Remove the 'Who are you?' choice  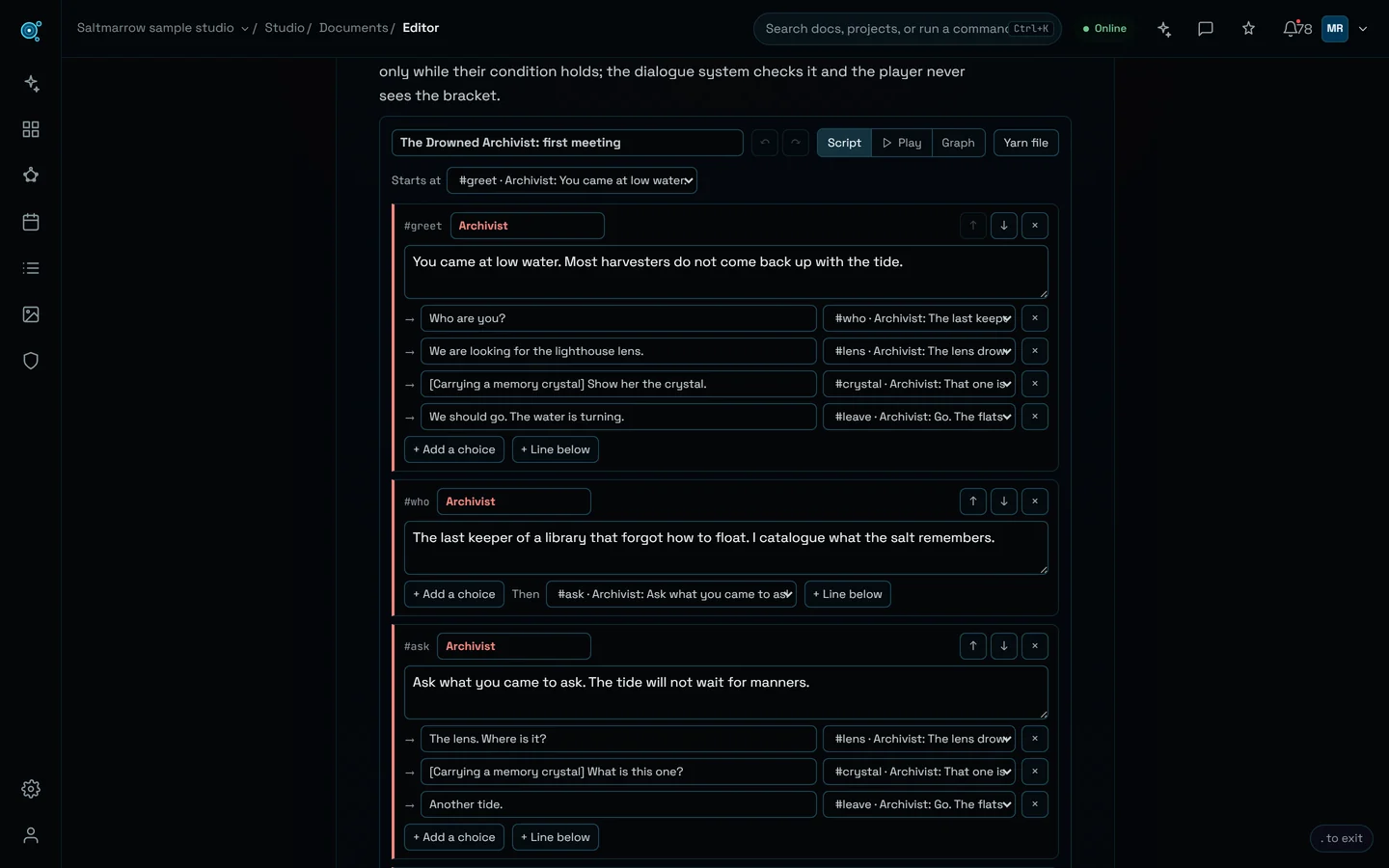click(1035, 318)
